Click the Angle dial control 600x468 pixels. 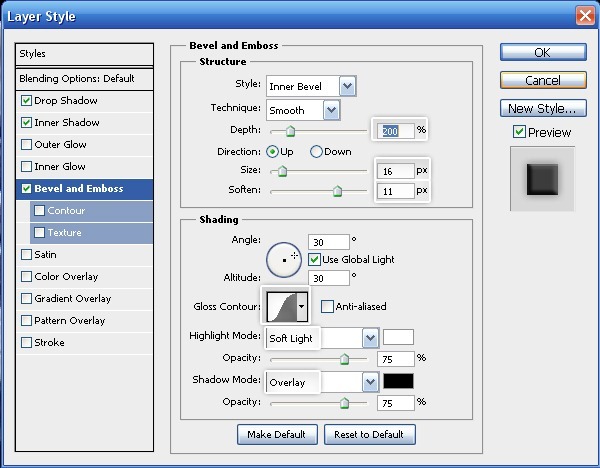pyautogui.click(x=285, y=259)
